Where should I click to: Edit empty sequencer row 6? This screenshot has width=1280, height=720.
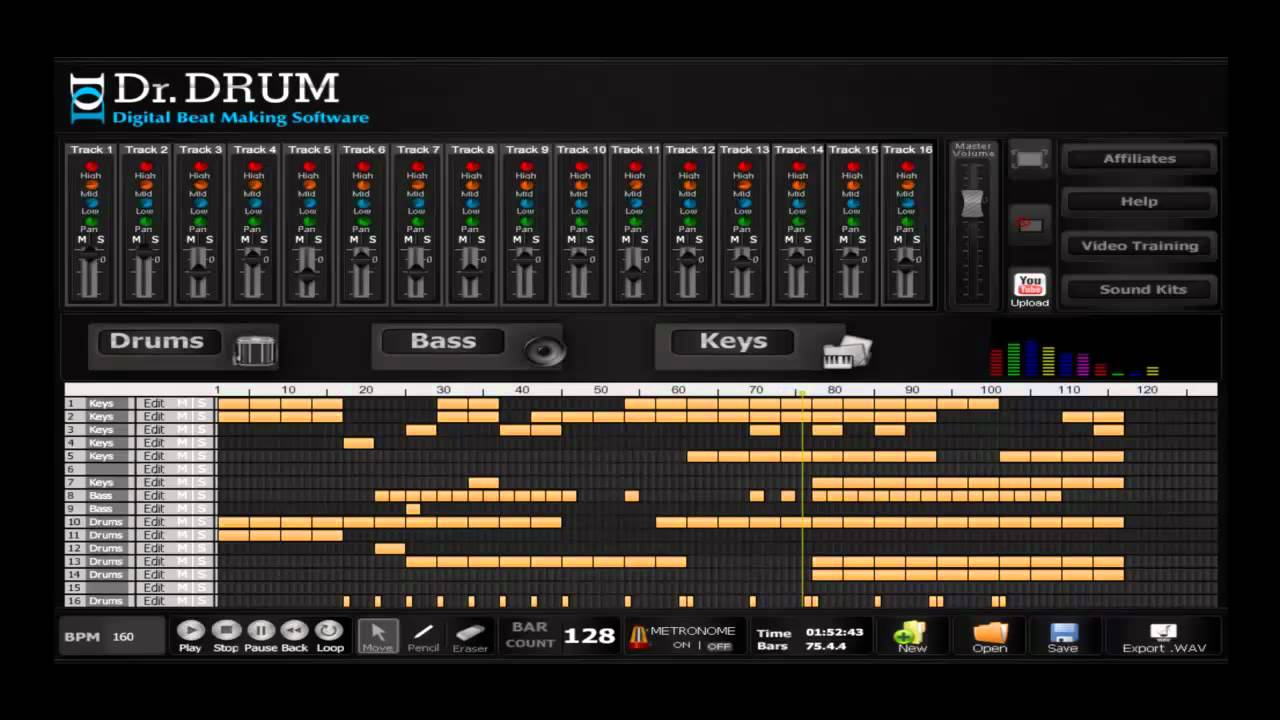click(153, 469)
